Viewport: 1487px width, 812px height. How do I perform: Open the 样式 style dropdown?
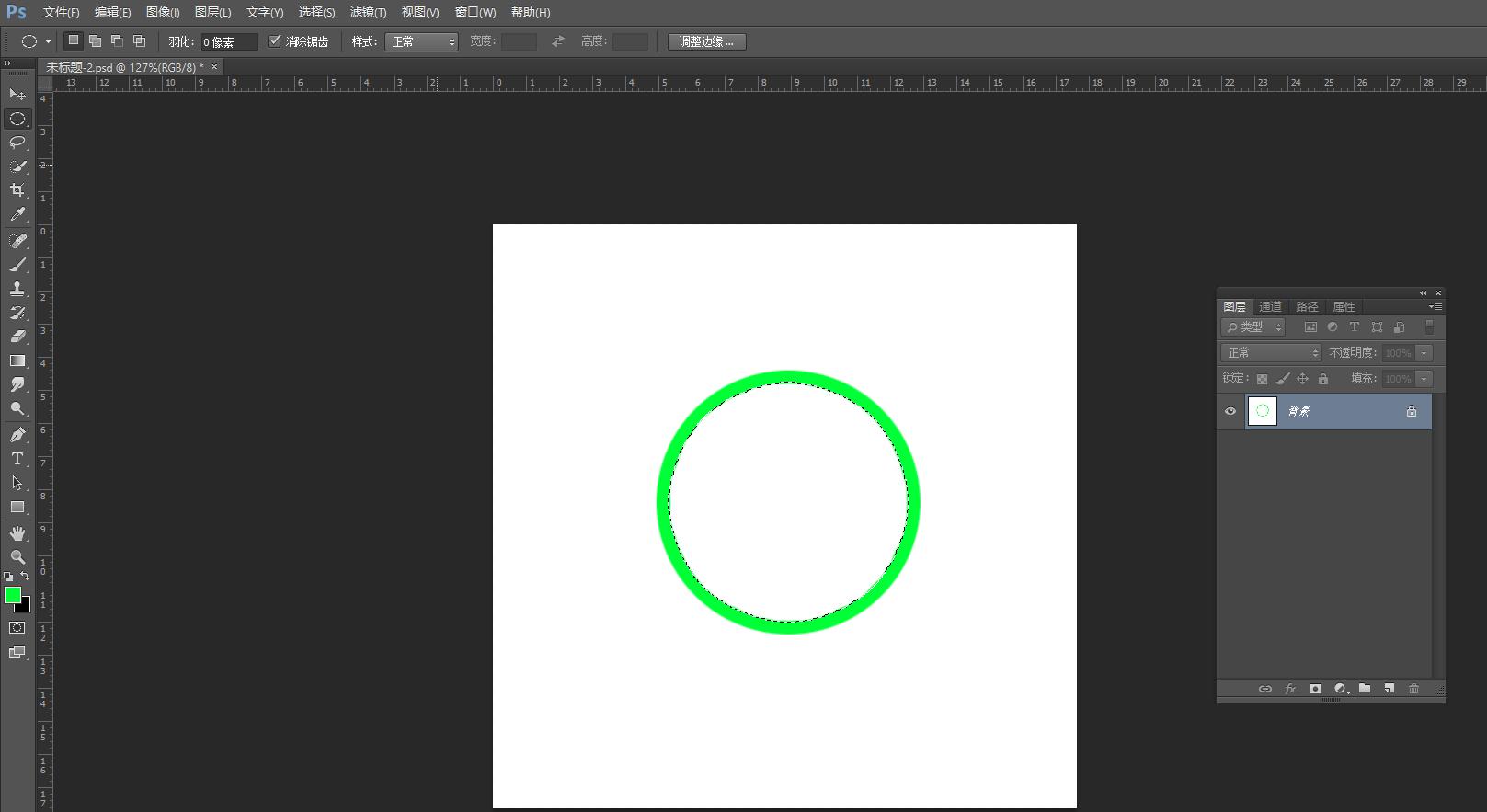[x=421, y=41]
